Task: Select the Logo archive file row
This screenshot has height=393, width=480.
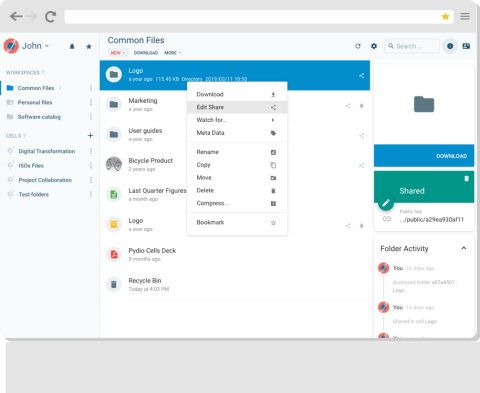Action: coord(235,225)
